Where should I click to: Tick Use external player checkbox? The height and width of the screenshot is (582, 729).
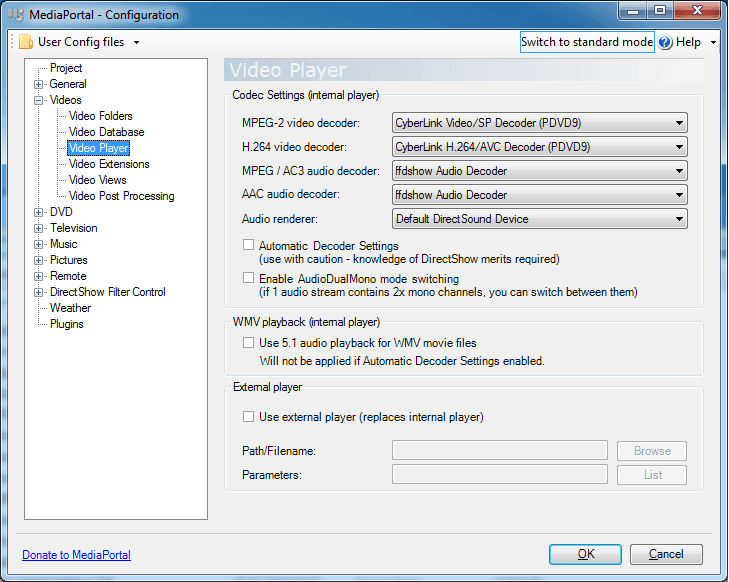[248, 417]
